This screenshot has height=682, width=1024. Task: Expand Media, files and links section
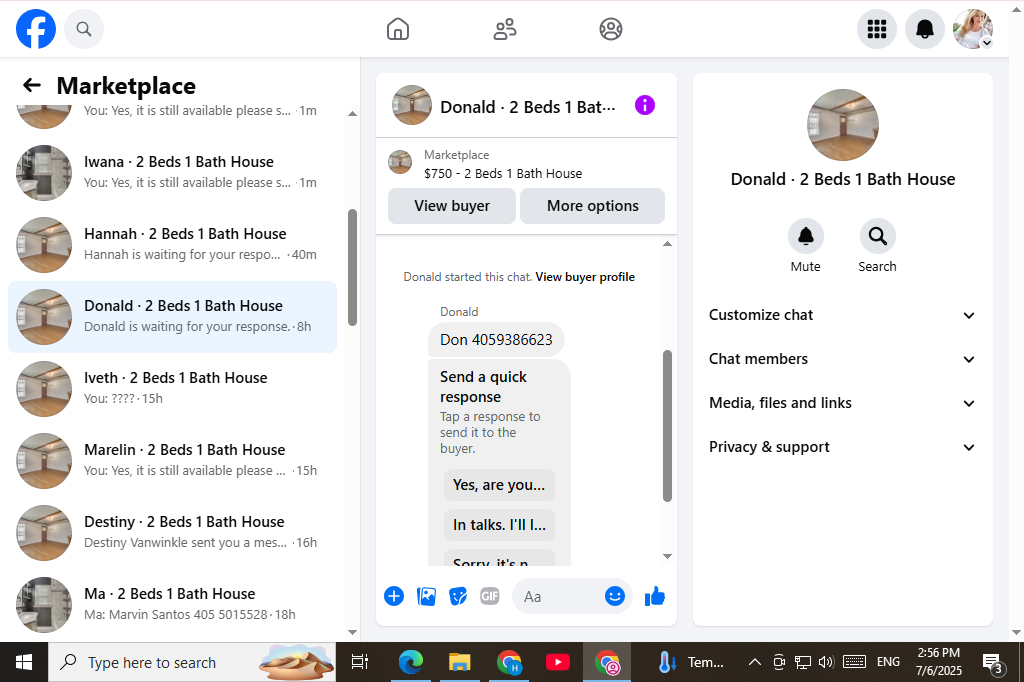tap(842, 402)
